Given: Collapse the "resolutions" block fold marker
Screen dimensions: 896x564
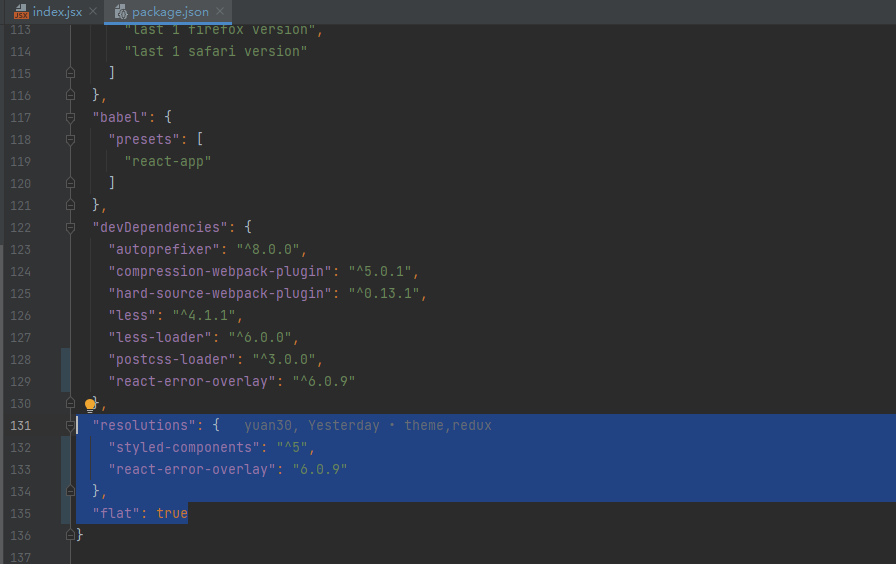Looking at the screenshot, I should (70, 426).
